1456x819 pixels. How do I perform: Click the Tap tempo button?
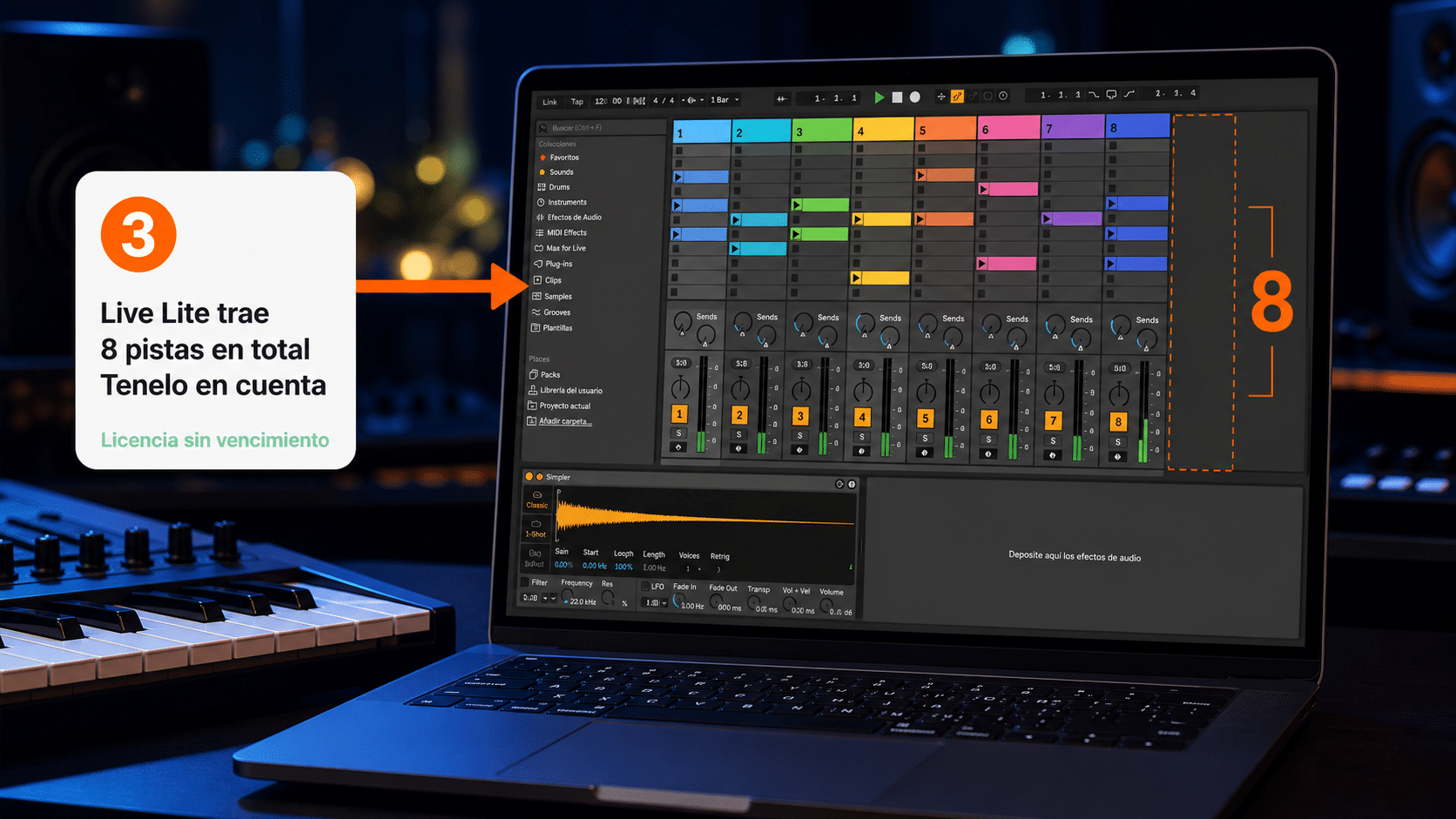click(576, 102)
